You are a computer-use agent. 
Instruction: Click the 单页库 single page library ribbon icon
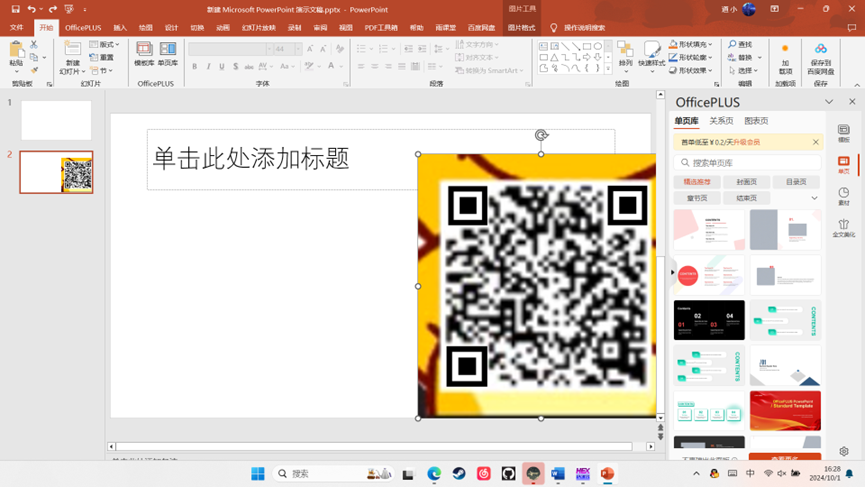167,53
